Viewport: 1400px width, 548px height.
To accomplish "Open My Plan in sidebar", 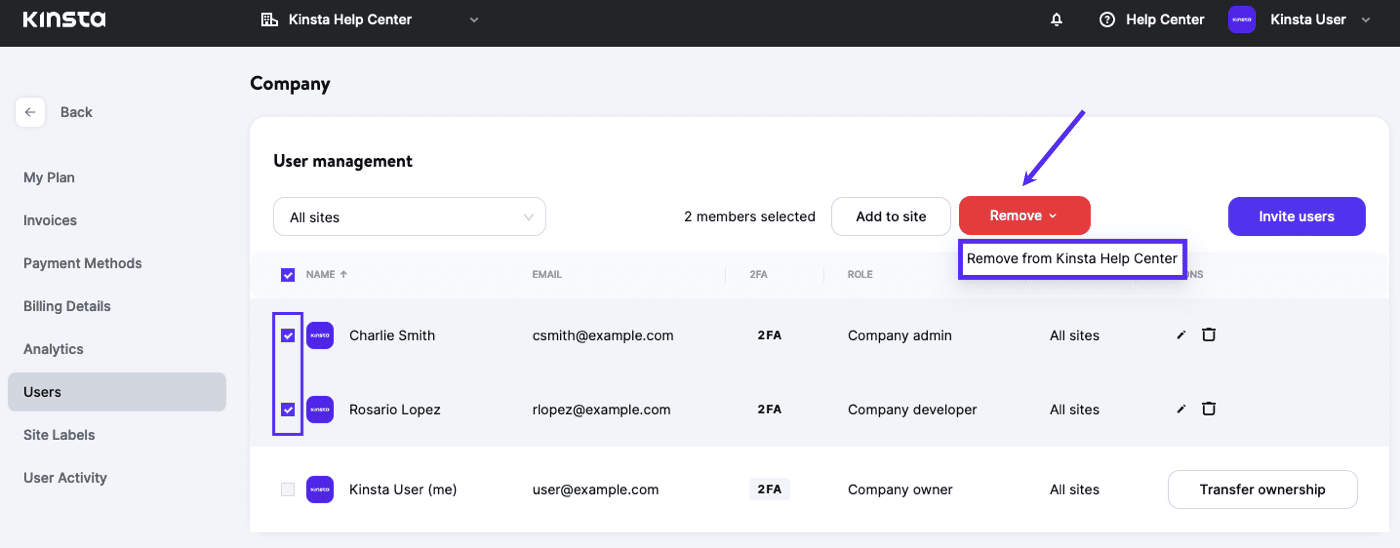I will pos(49,177).
